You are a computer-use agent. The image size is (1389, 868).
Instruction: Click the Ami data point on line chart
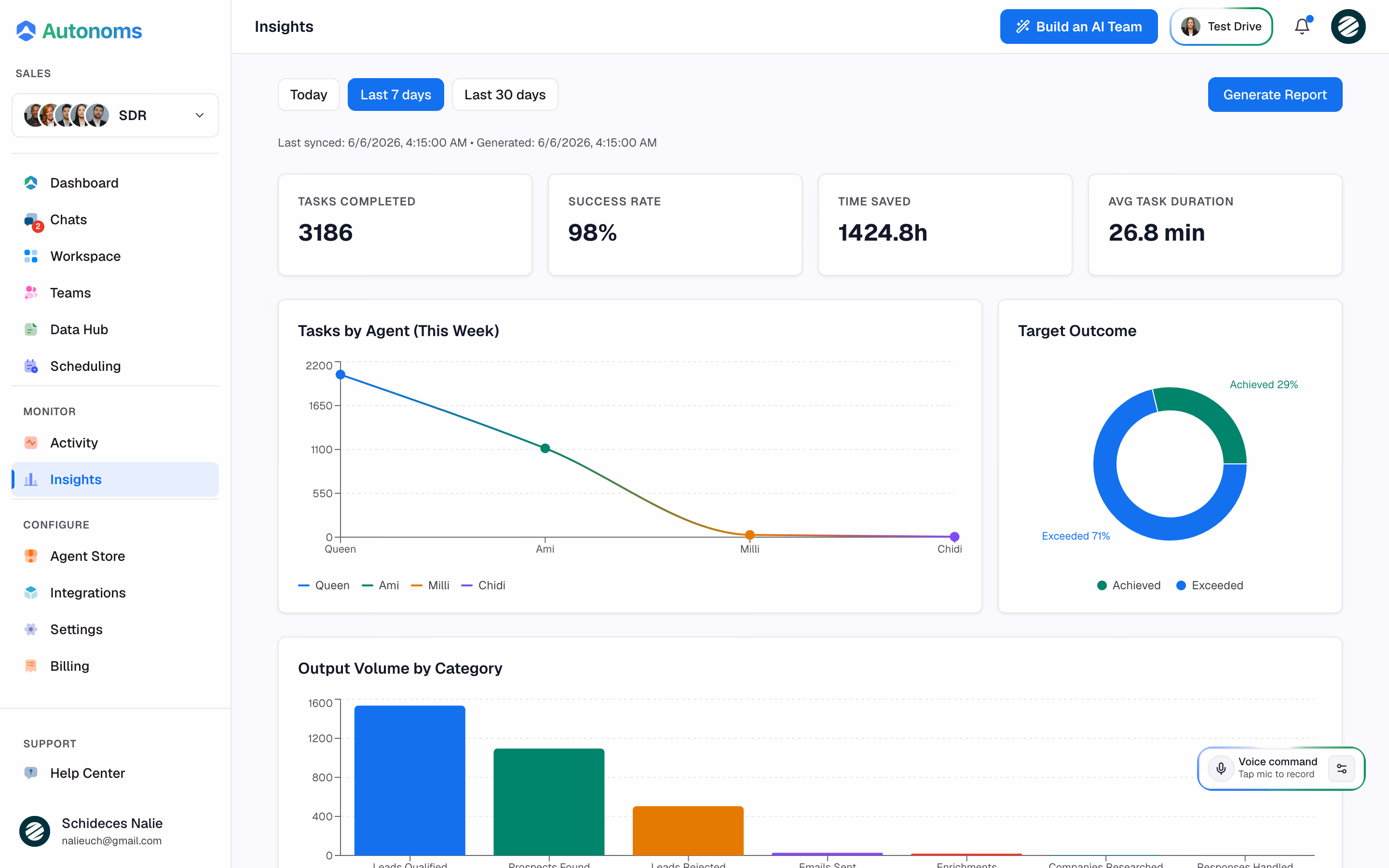pyautogui.click(x=545, y=448)
